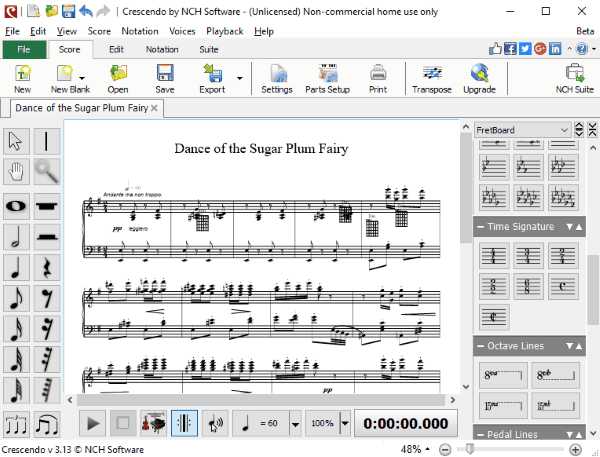Click the New score icon
Viewport: 600px width, 457px height.
23,78
